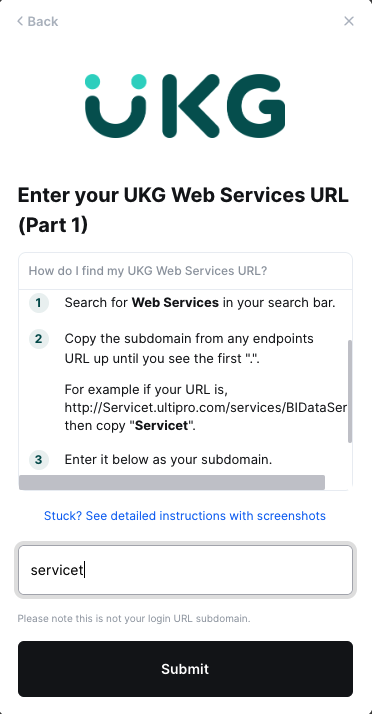372x714 pixels.
Task: Click the horizontal scrollbar under the instructions
Action: click(172, 483)
